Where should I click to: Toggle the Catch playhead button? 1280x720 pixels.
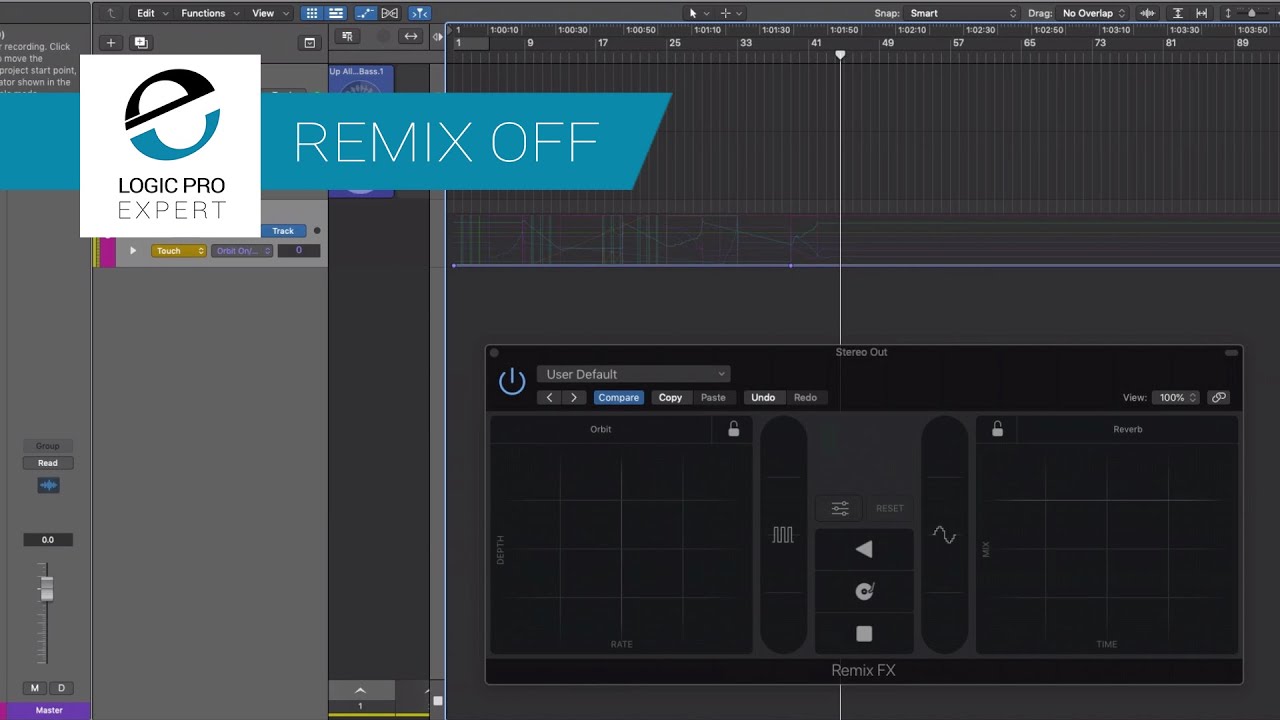pos(420,13)
